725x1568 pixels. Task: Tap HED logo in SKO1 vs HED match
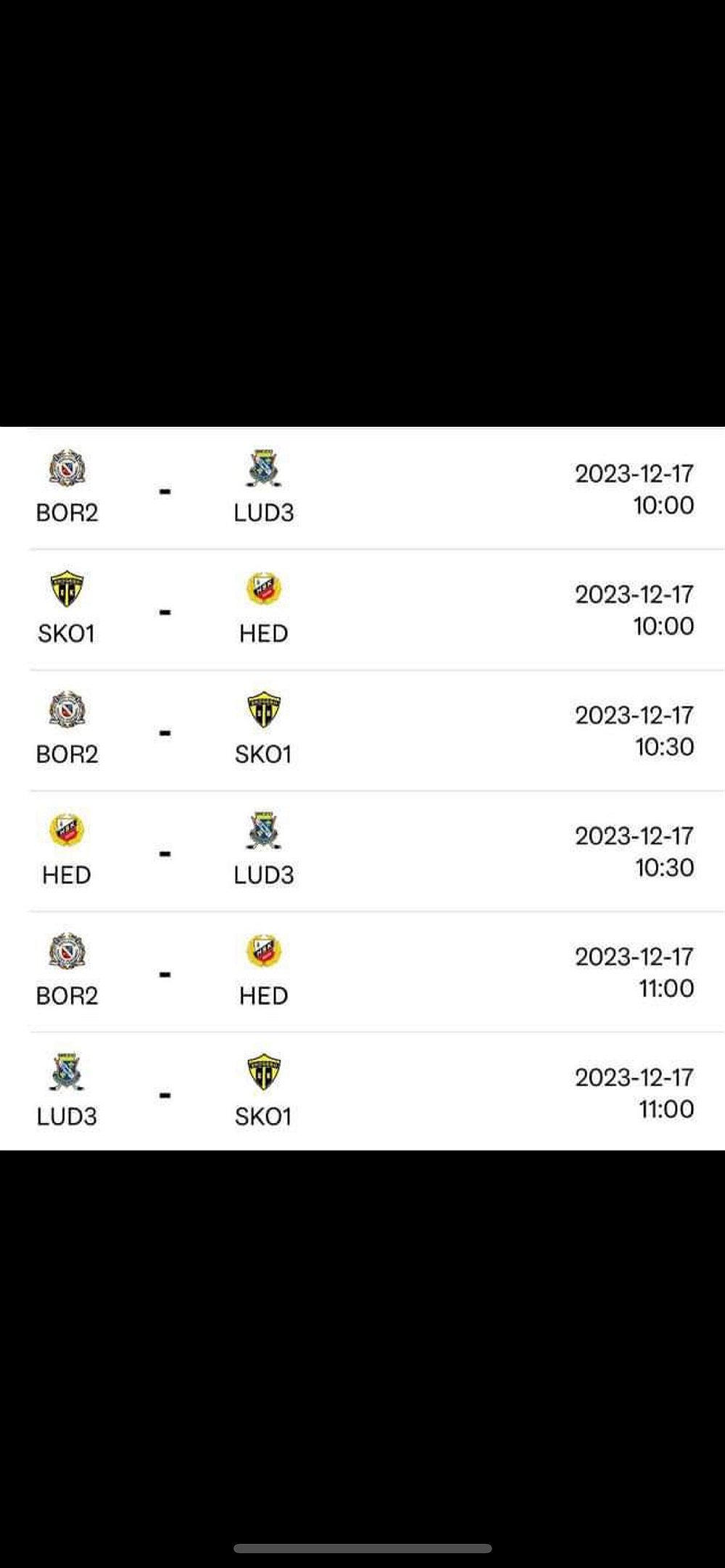point(263,589)
